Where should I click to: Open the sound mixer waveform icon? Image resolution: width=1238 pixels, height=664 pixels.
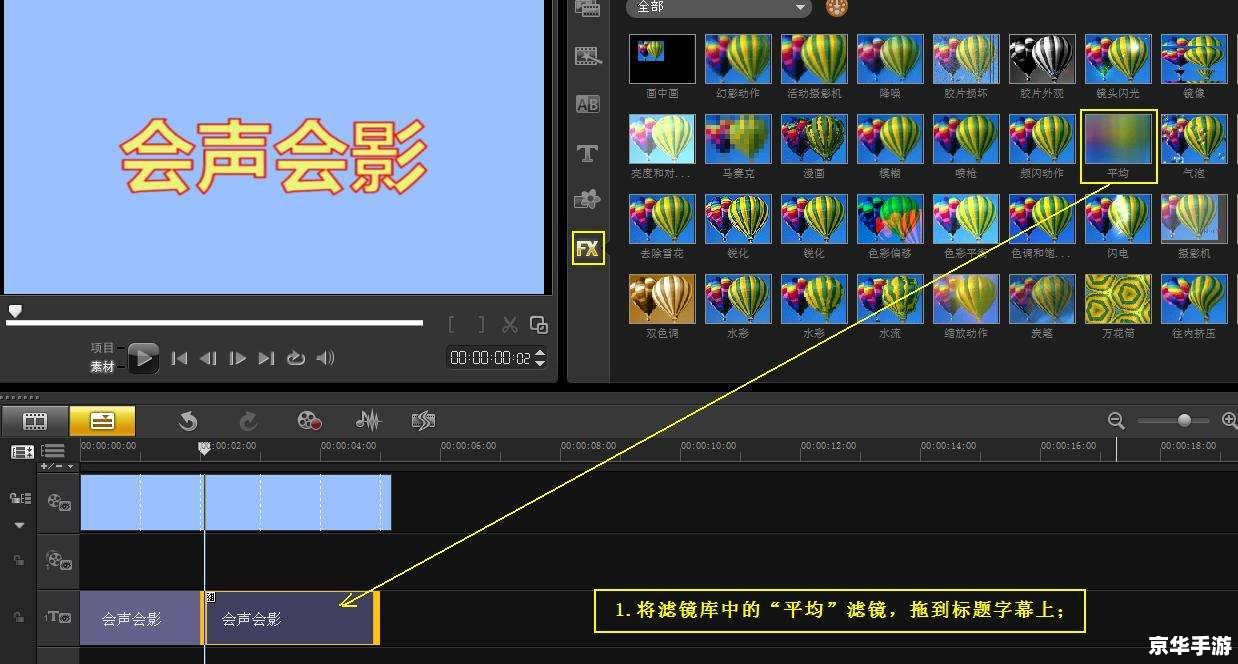click(x=369, y=421)
